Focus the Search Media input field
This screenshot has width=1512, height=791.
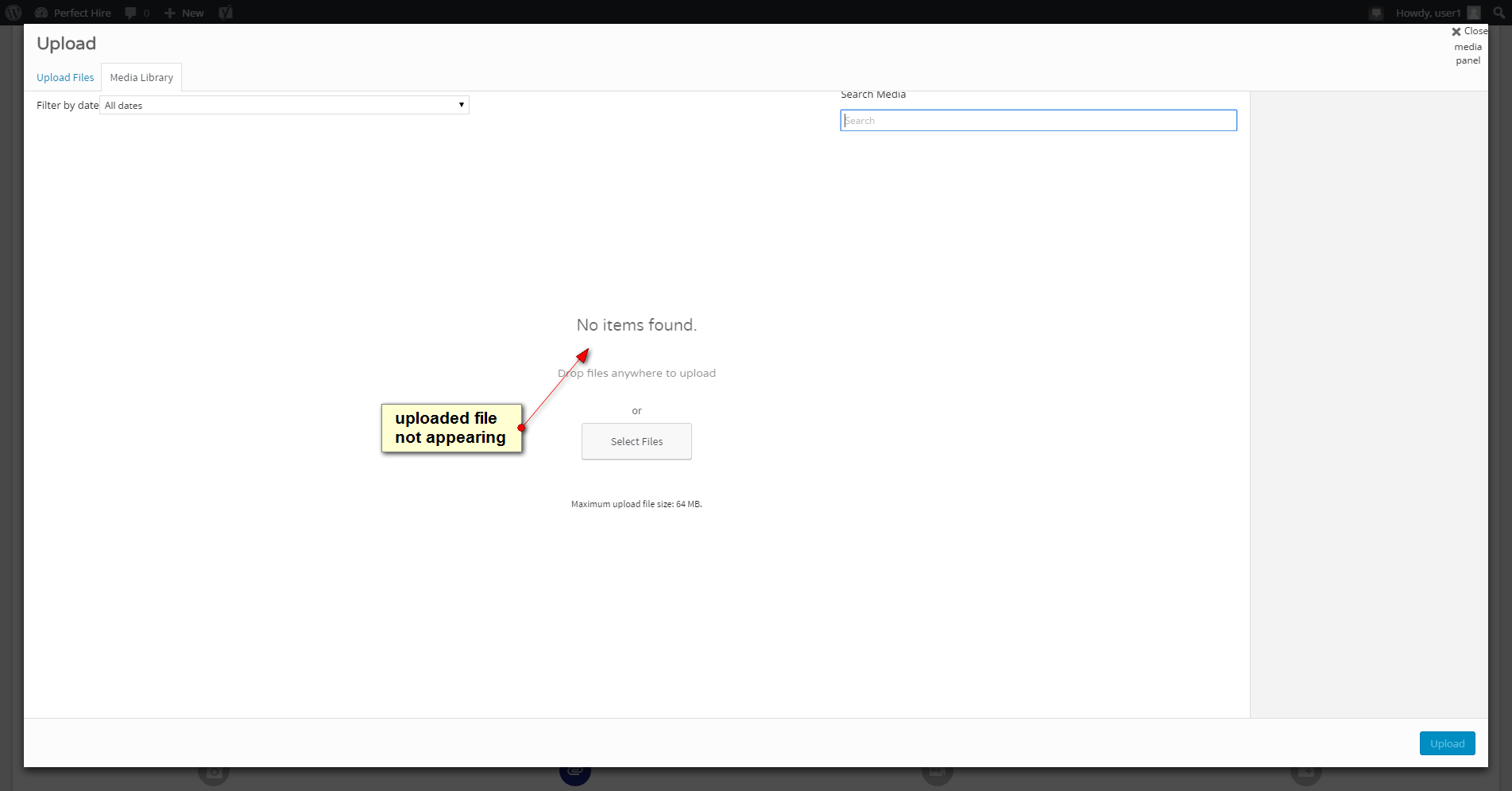[1038, 120]
